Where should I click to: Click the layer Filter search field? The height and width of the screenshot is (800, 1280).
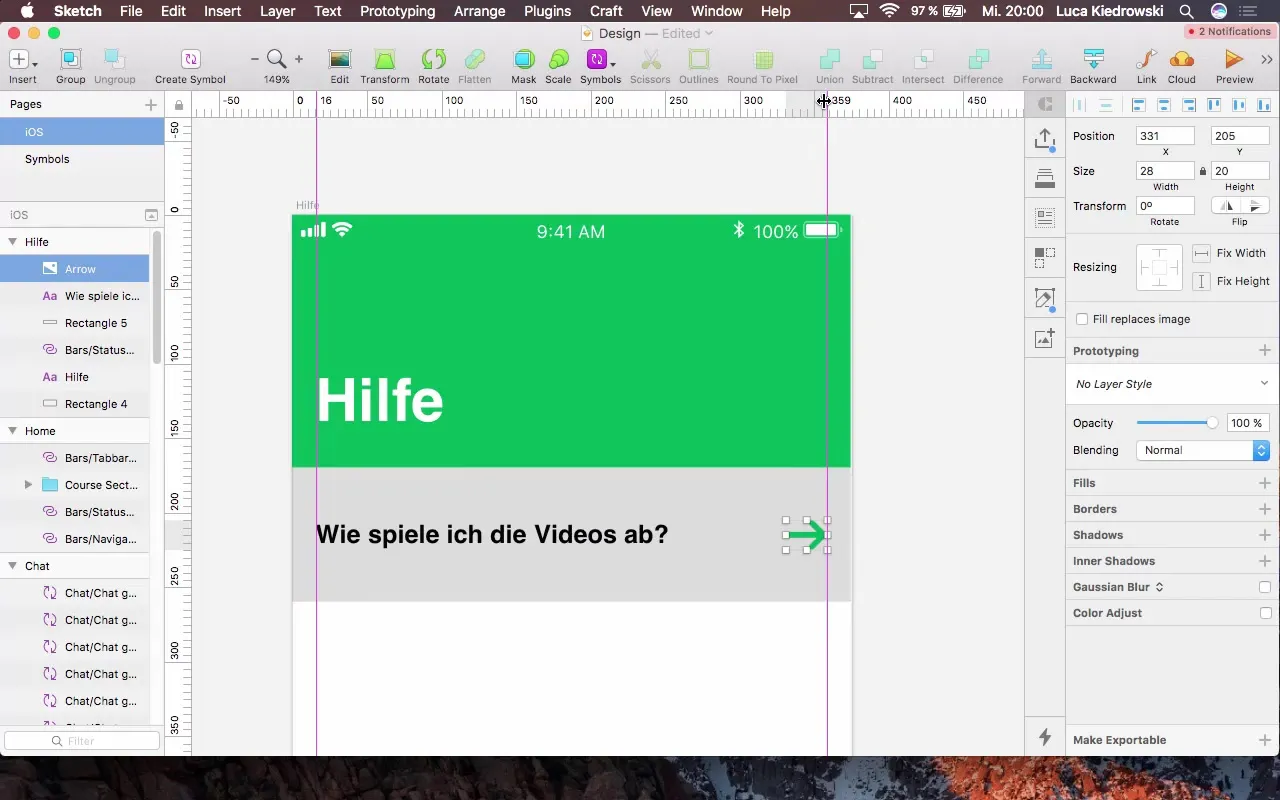tap(82, 741)
